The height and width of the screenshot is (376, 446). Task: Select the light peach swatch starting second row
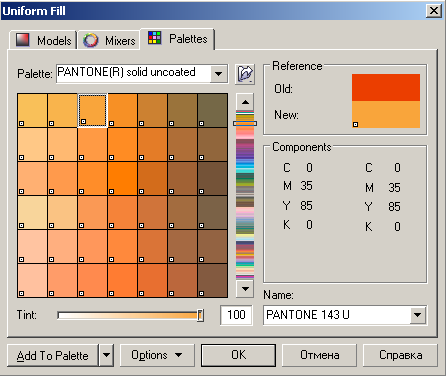tap(32, 144)
